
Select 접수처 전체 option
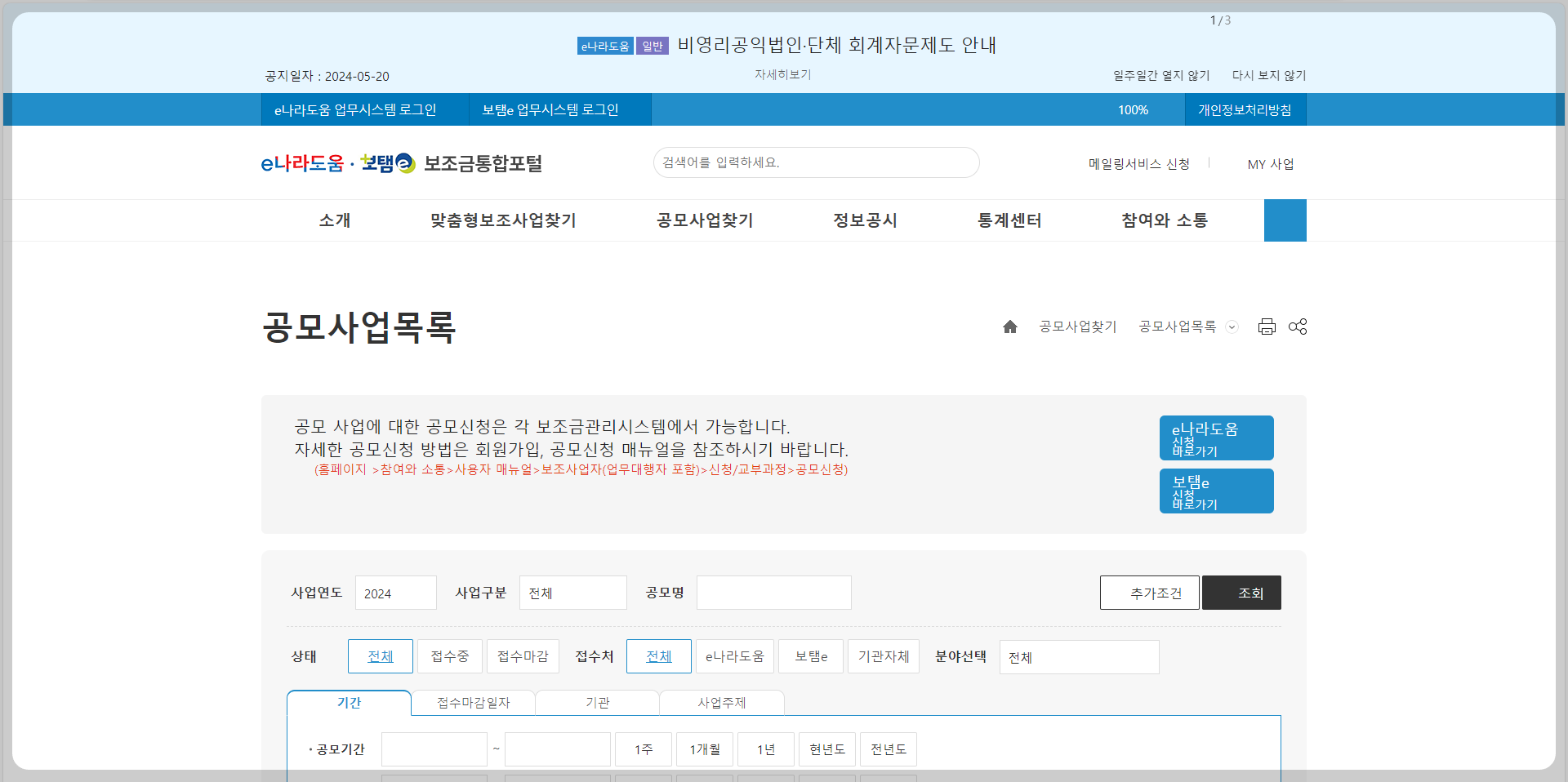point(659,656)
